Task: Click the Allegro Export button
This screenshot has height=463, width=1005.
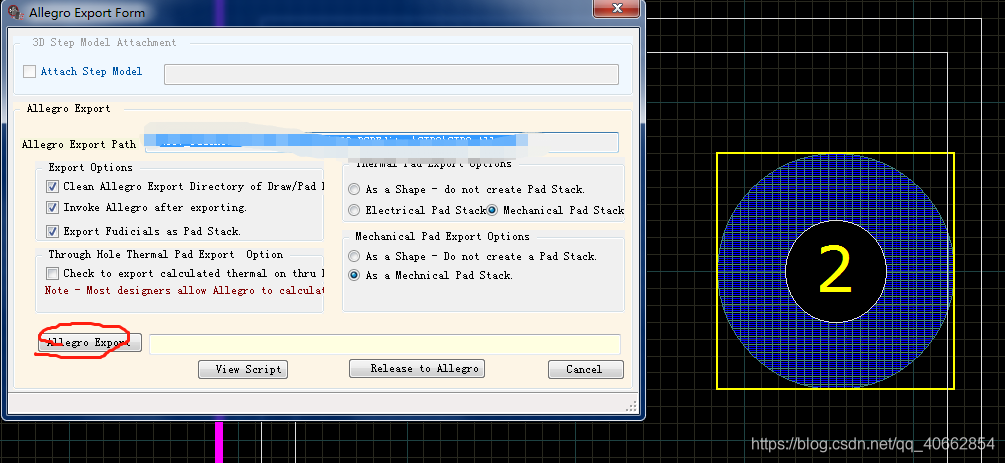Action: click(90, 342)
